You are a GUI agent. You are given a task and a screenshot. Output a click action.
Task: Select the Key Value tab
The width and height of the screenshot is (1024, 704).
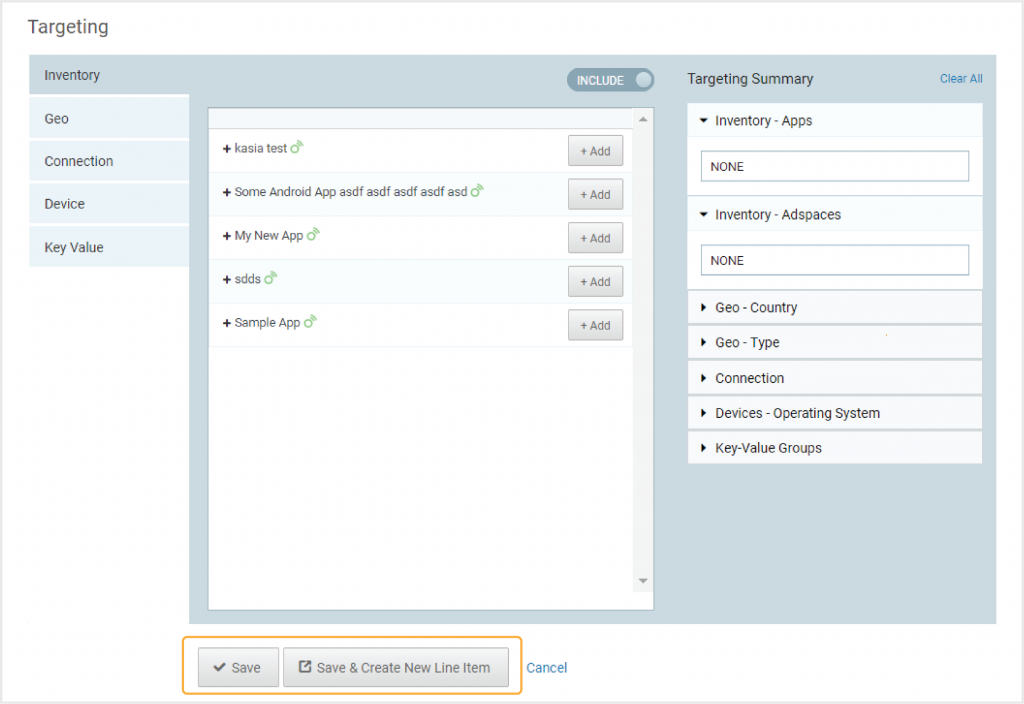pyautogui.click(x=109, y=248)
